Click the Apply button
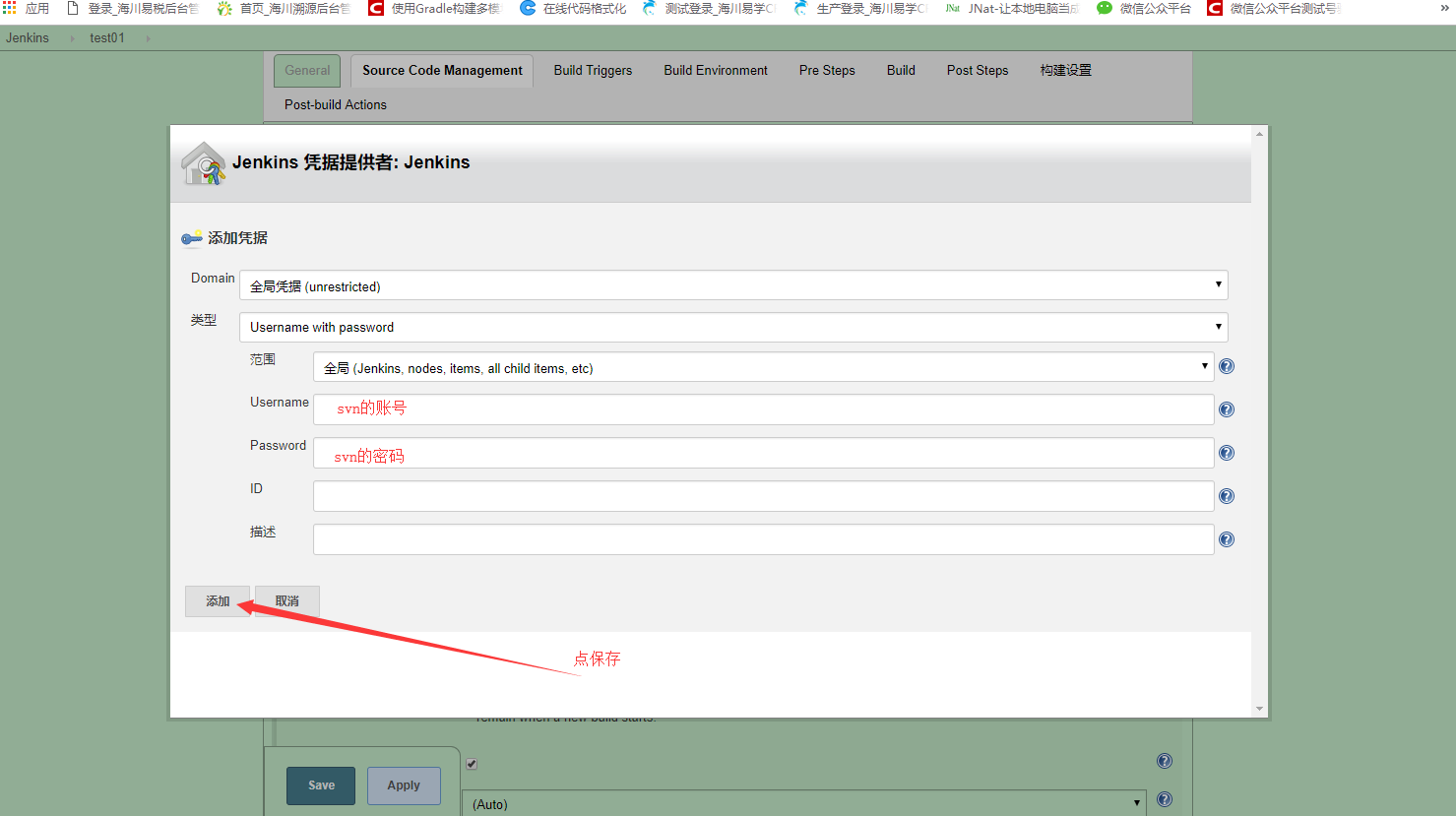 [x=404, y=785]
